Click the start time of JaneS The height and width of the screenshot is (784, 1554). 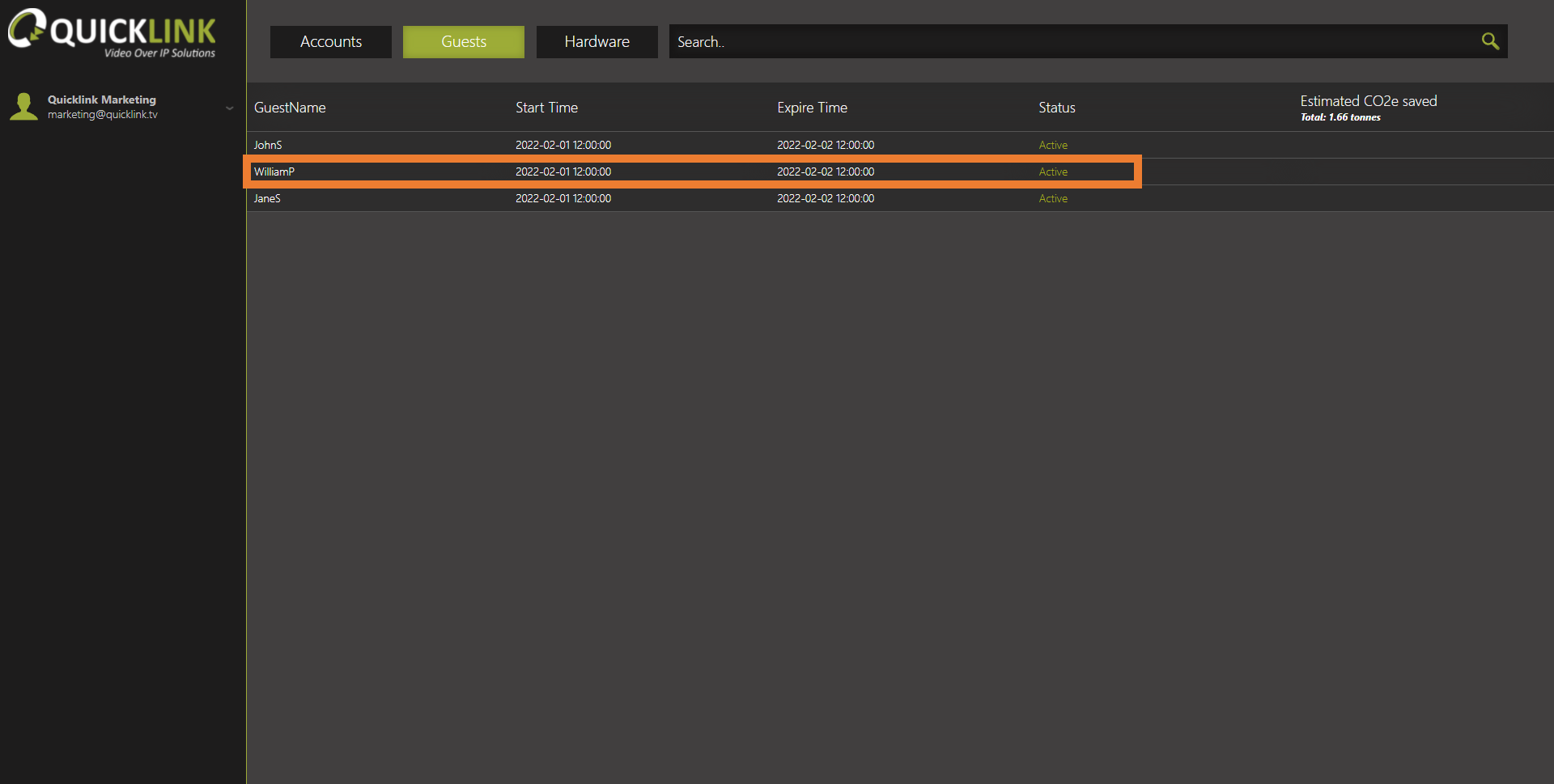coord(563,198)
